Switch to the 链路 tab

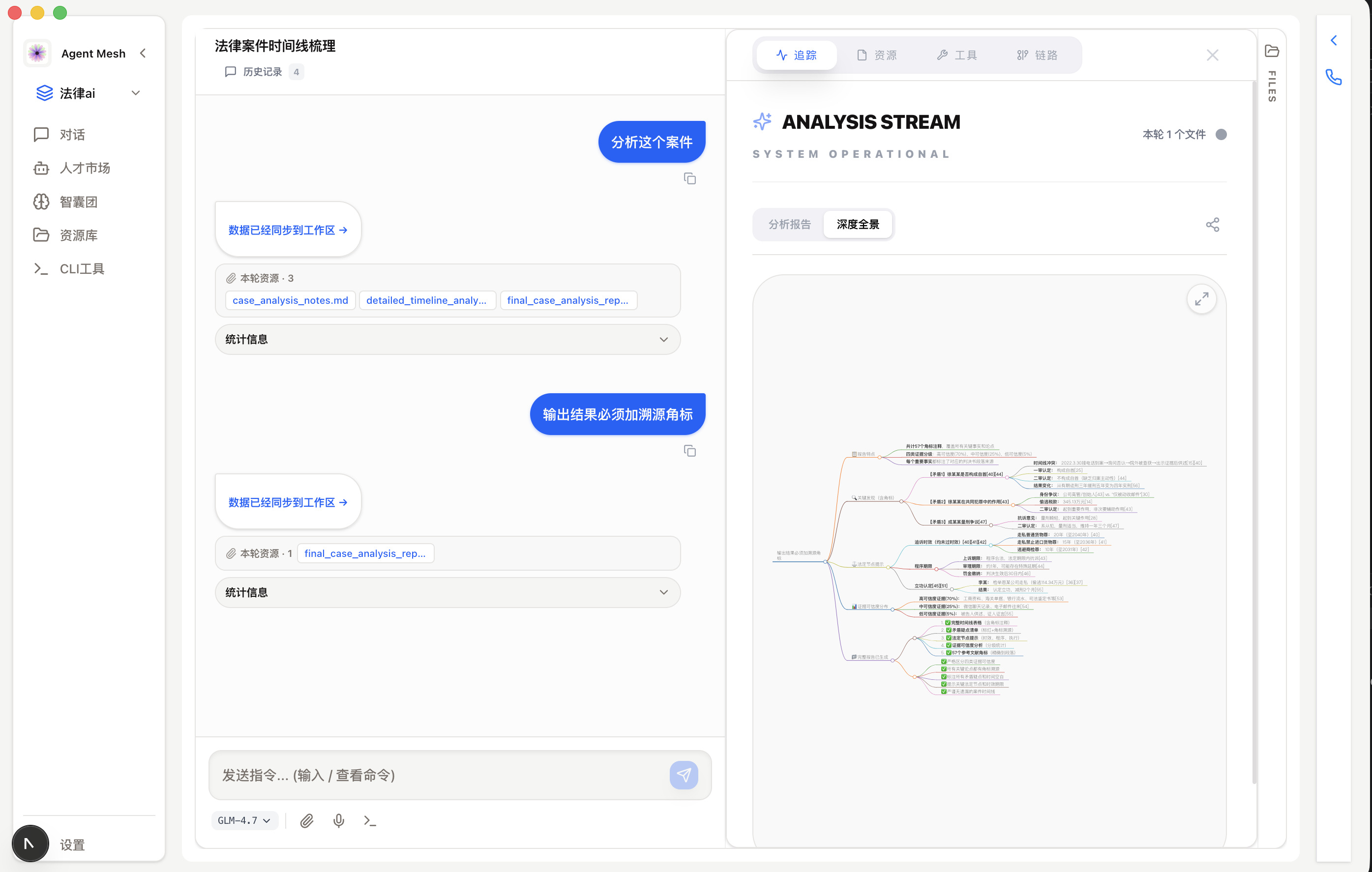[1037, 55]
